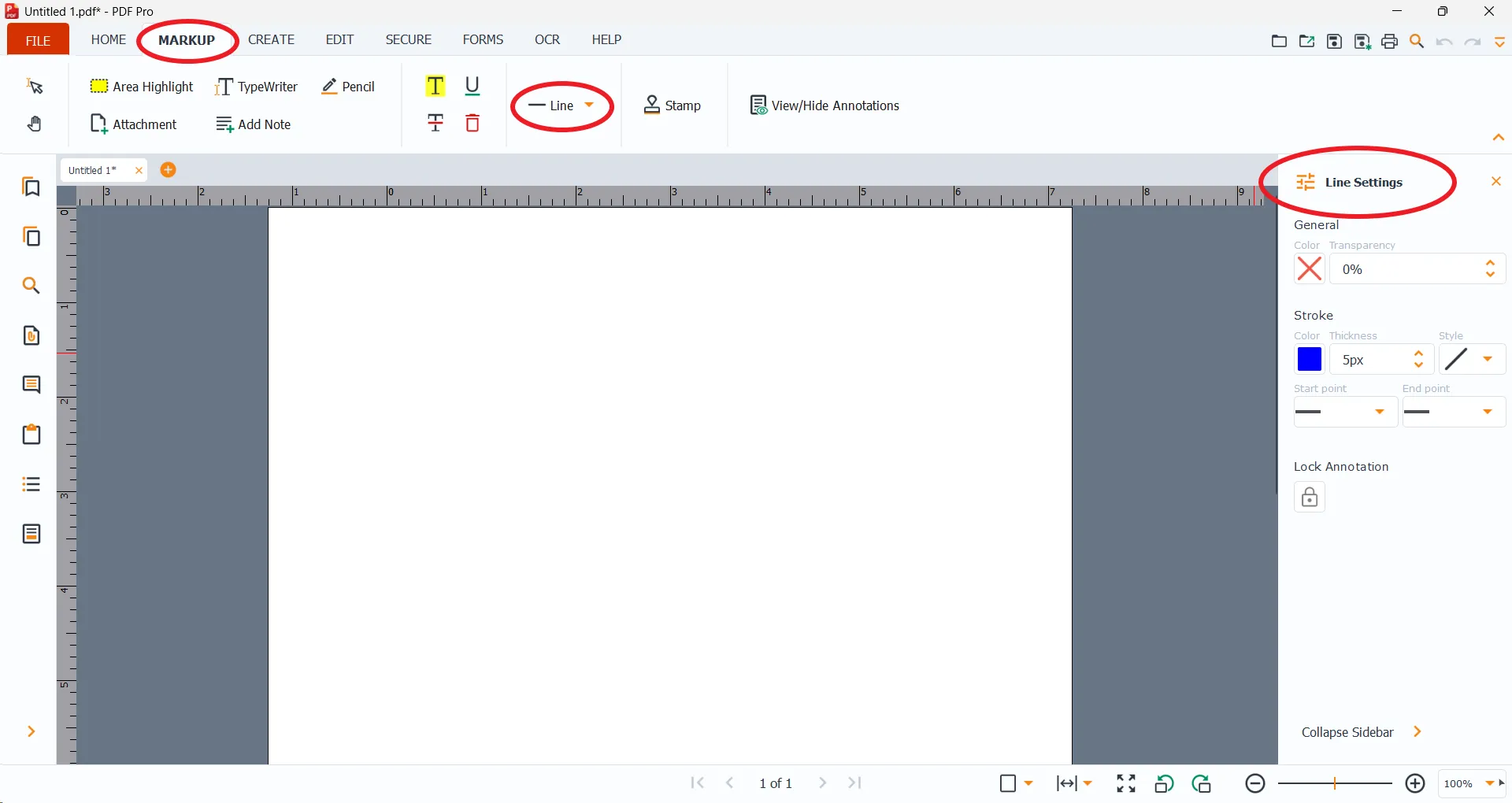Select the arrow selection tool
Screen dimensions: 1512x803
[x=35, y=86]
